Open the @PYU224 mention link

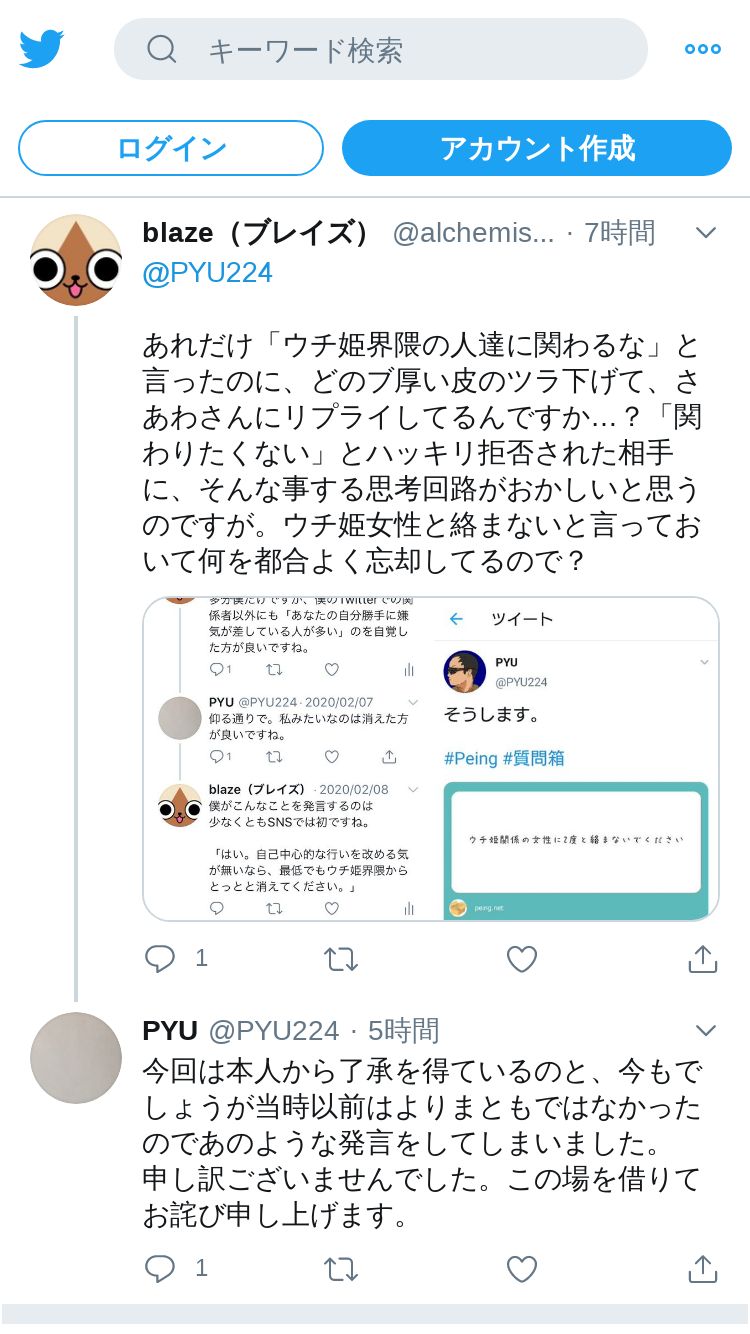[x=207, y=273]
